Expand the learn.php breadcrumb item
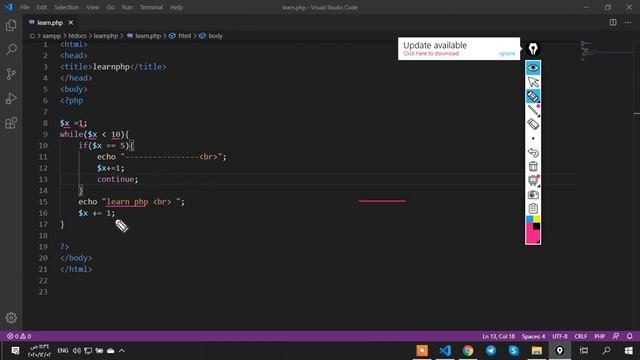The width and height of the screenshot is (640, 360). tap(144, 36)
